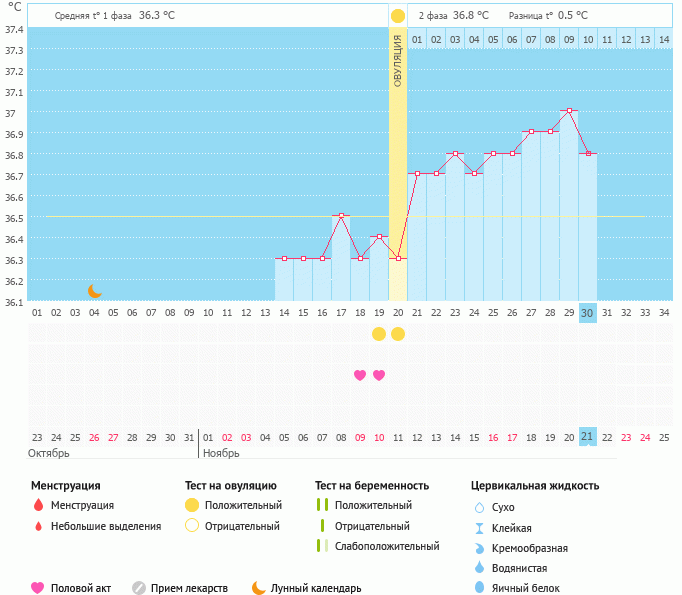Click positive ovulation test circle under day 20

click(398, 333)
